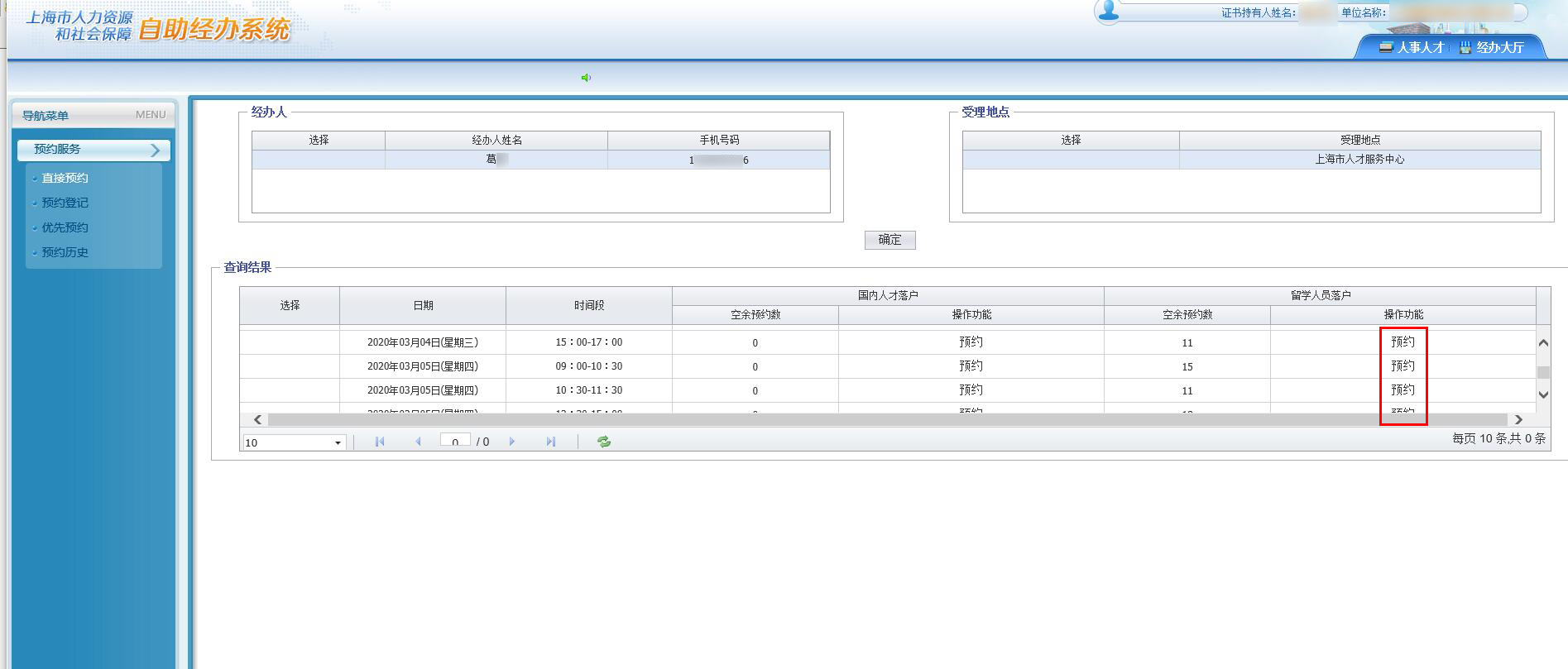Click the 手机号码 column header

(719, 140)
